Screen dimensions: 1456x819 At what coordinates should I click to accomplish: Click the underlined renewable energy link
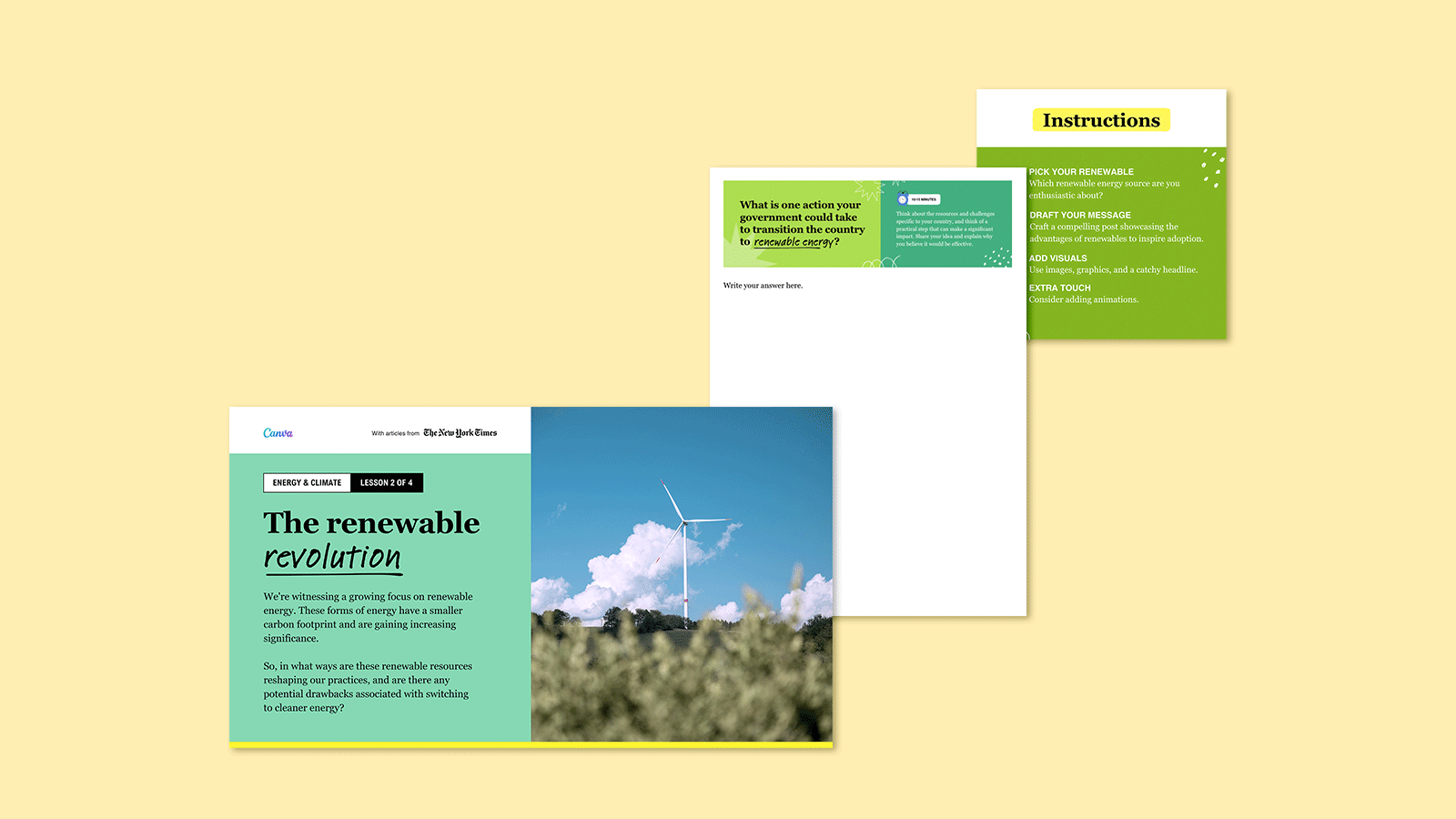pyautogui.click(x=787, y=242)
